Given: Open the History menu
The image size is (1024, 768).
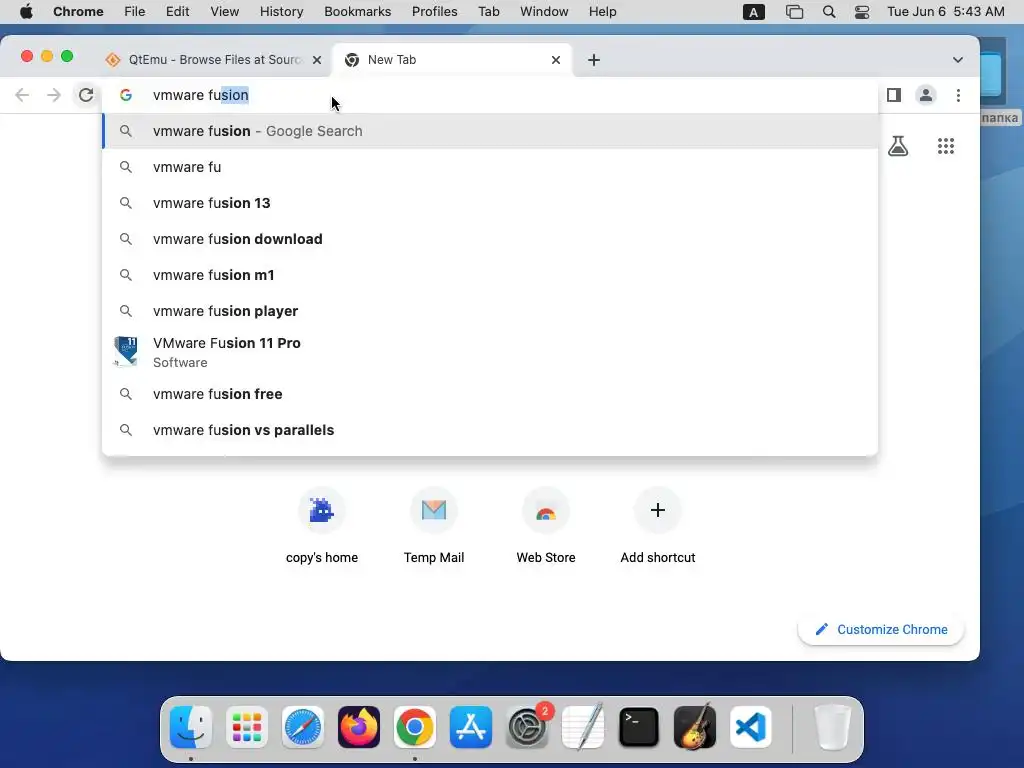Looking at the screenshot, I should pos(281,12).
